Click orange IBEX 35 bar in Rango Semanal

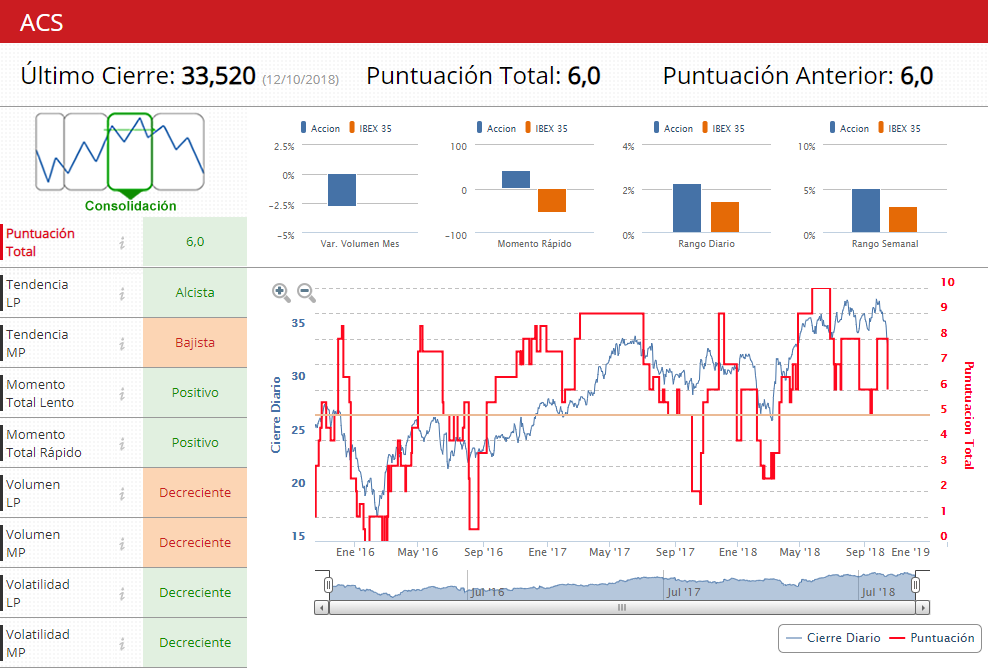(903, 220)
